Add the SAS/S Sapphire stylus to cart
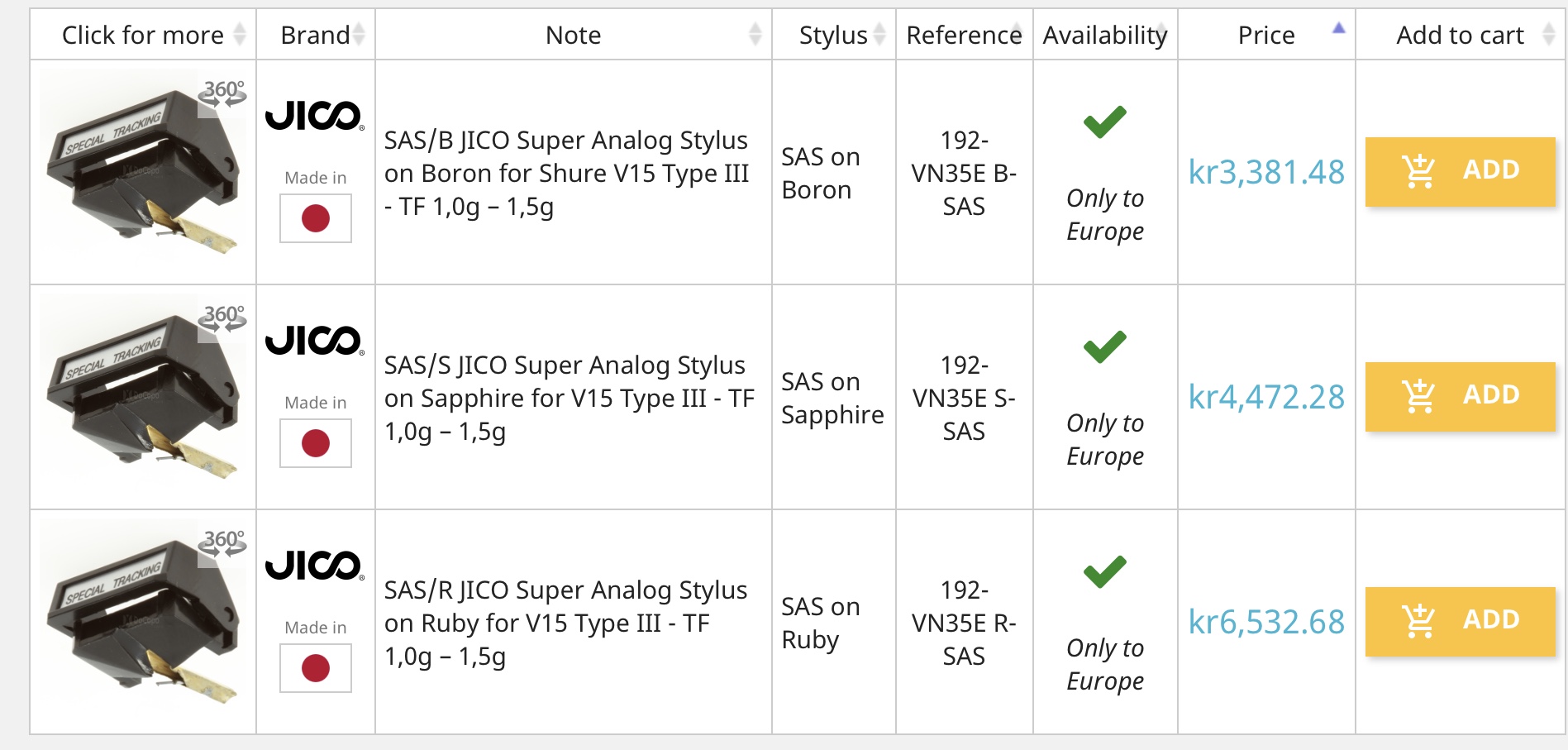The width and height of the screenshot is (1568, 750). pyautogui.click(x=1460, y=396)
